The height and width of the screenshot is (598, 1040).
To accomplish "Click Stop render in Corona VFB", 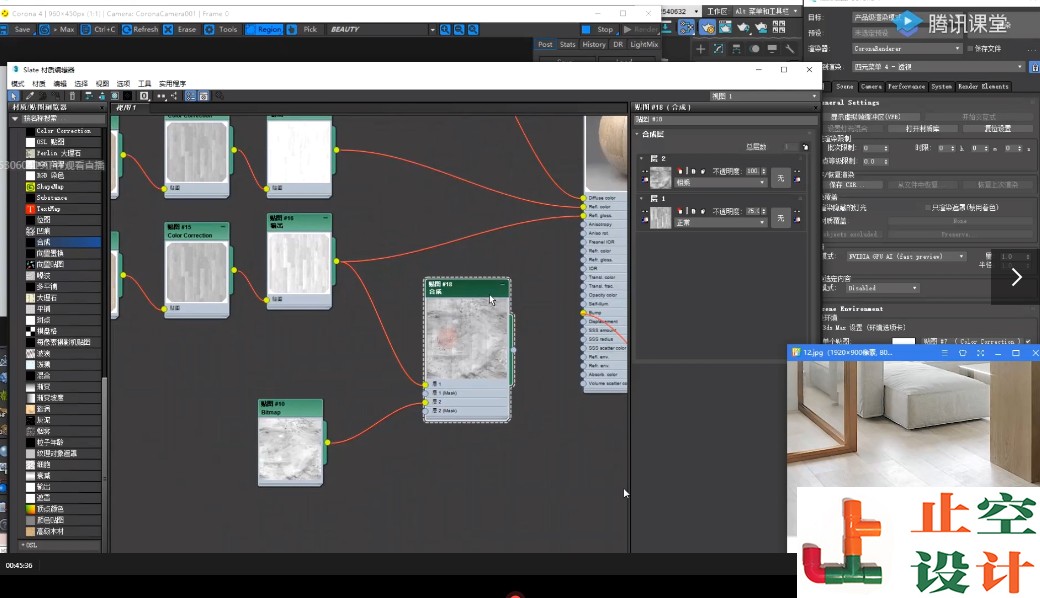I will [x=598, y=29].
